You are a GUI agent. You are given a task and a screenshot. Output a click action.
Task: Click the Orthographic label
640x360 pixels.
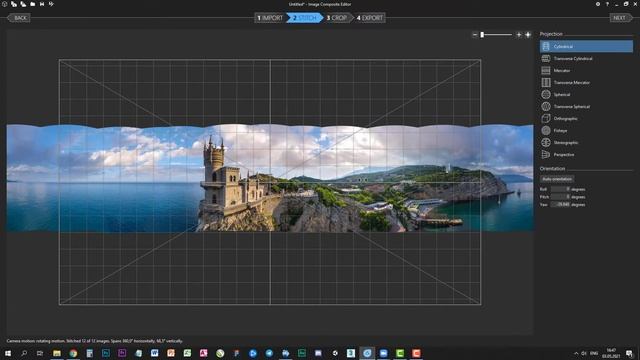(x=565, y=118)
